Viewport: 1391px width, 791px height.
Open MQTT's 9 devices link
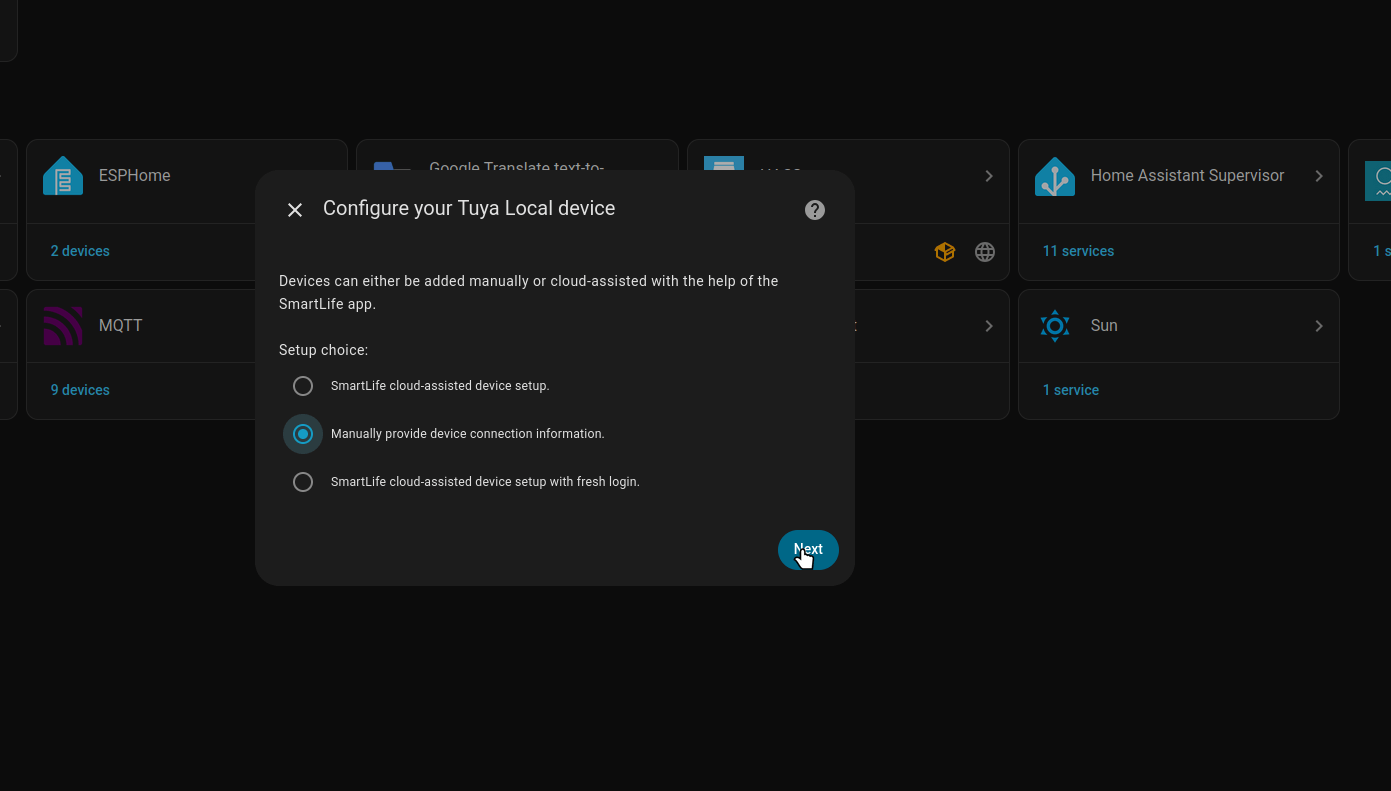point(80,390)
